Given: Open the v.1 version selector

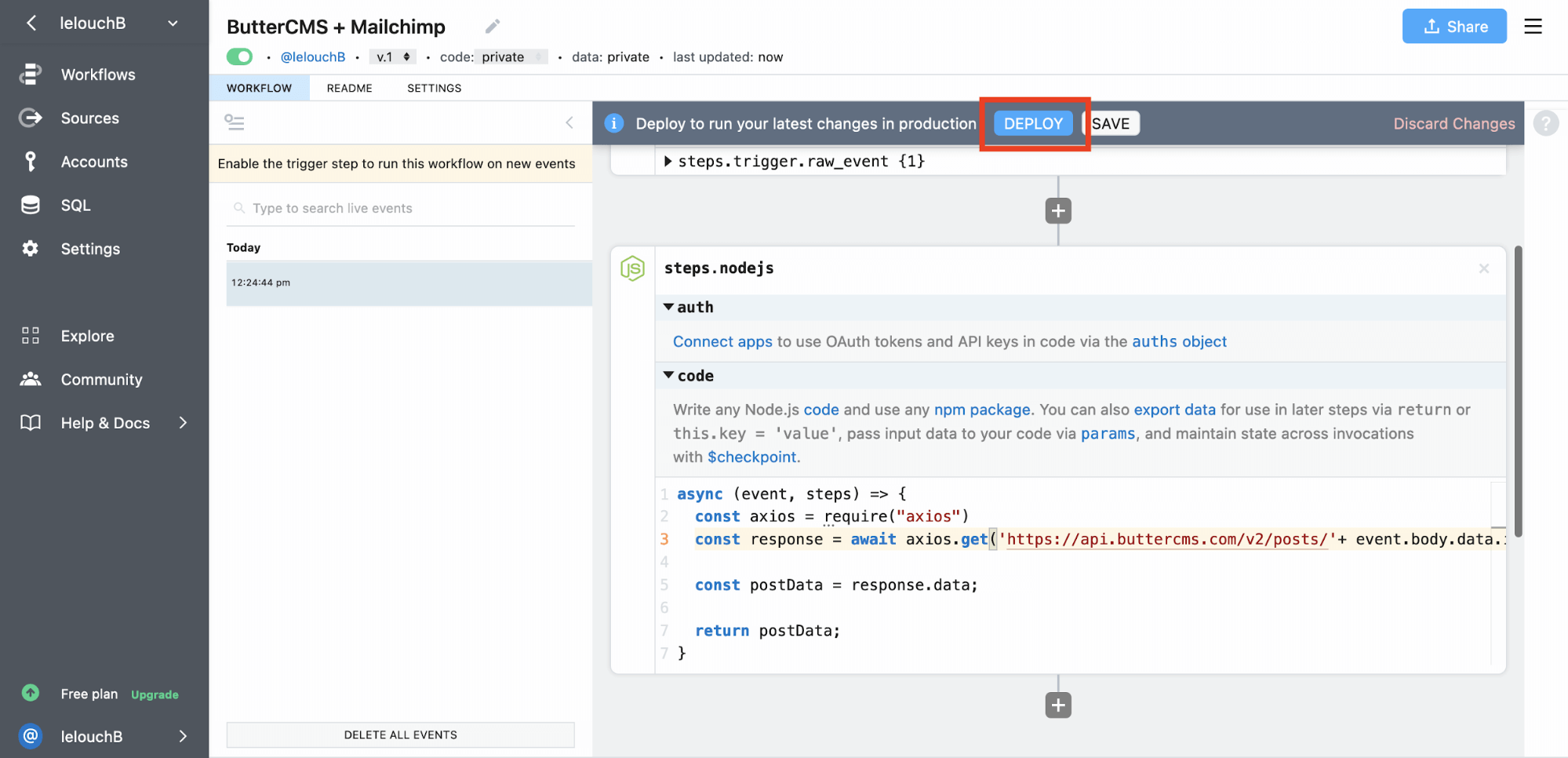Looking at the screenshot, I should 393,57.
